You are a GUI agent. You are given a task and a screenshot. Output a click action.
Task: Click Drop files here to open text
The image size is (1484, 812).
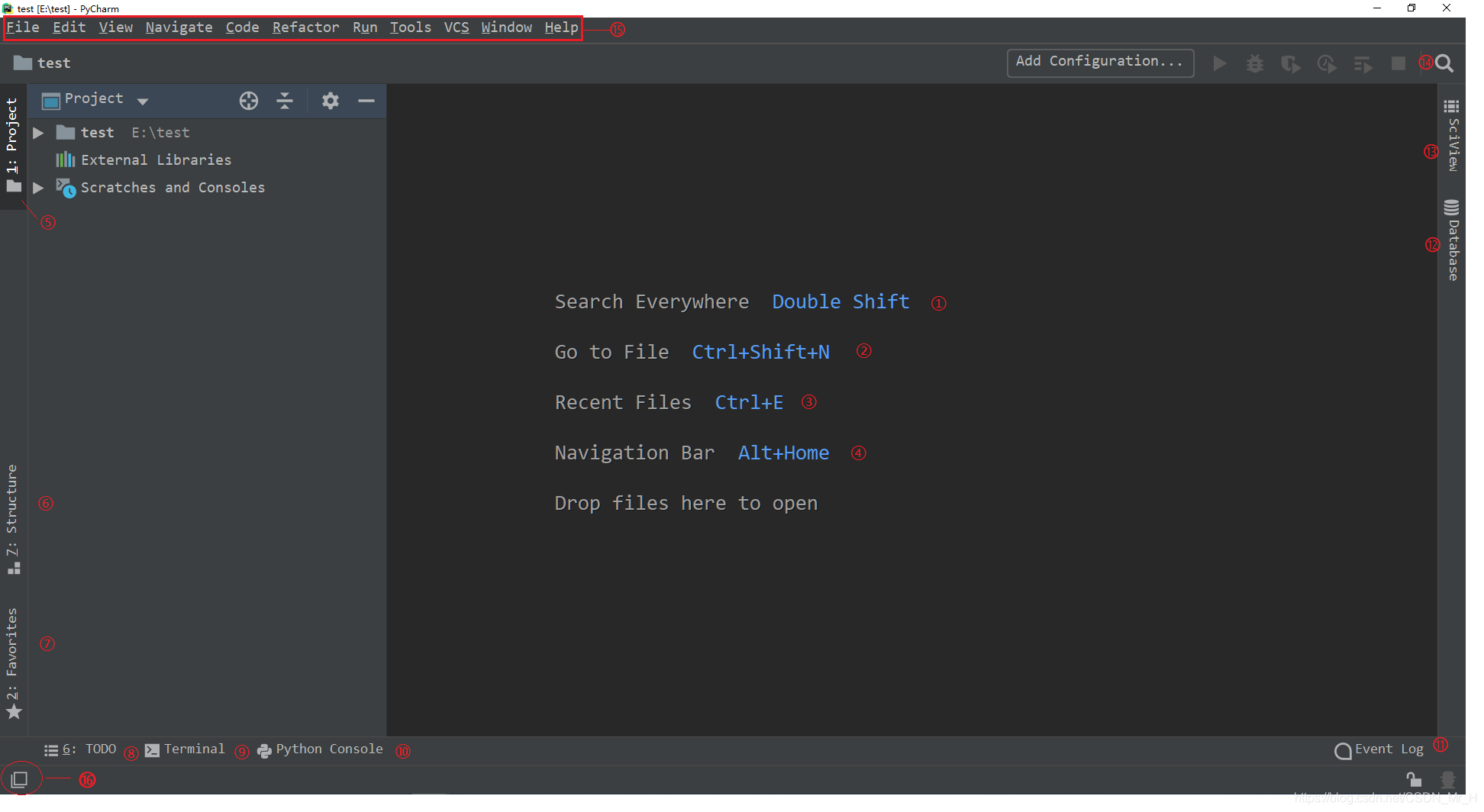pyautogui.click(x=686, y=504)
